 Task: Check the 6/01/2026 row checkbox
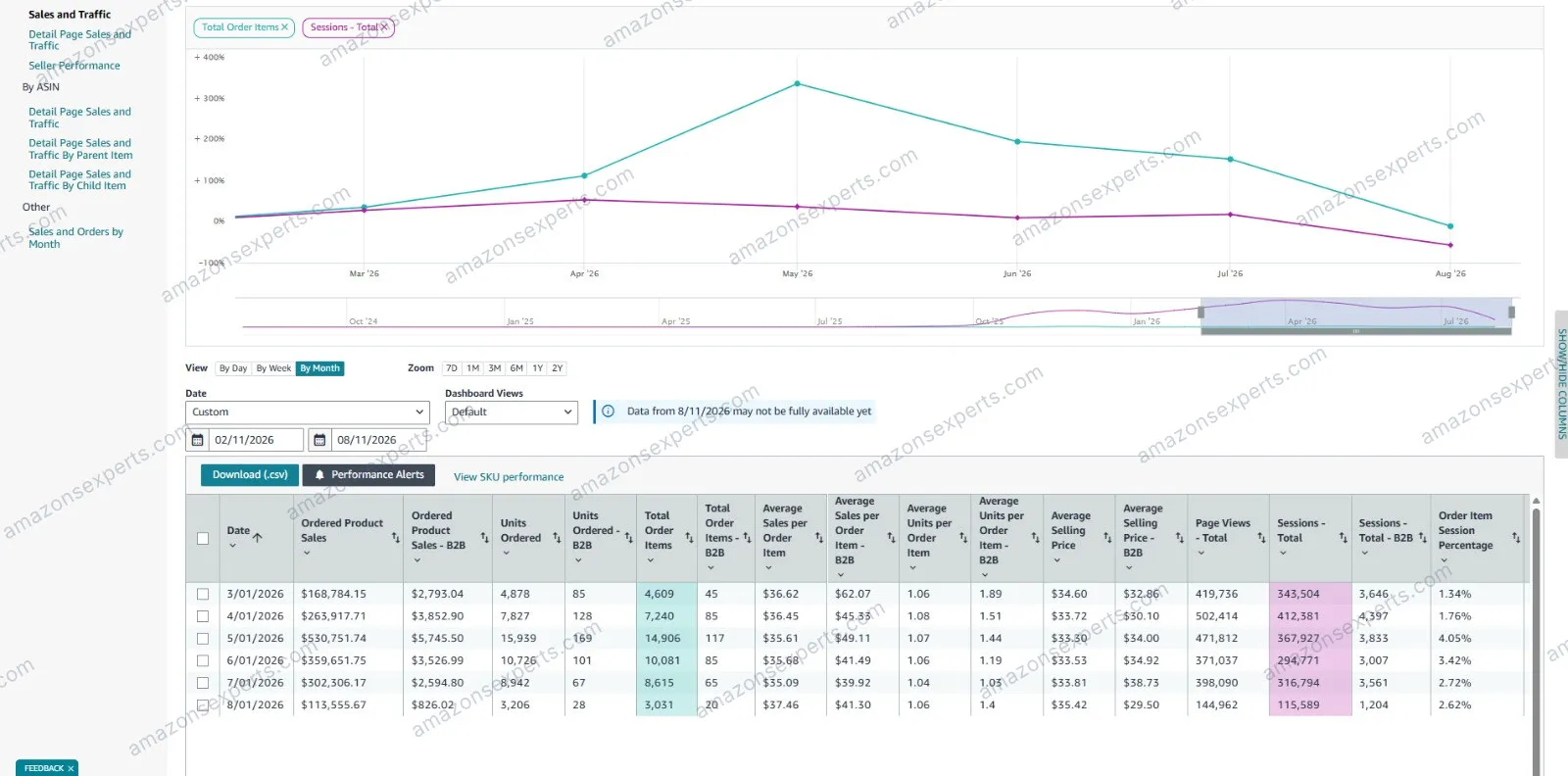point(203,660)
